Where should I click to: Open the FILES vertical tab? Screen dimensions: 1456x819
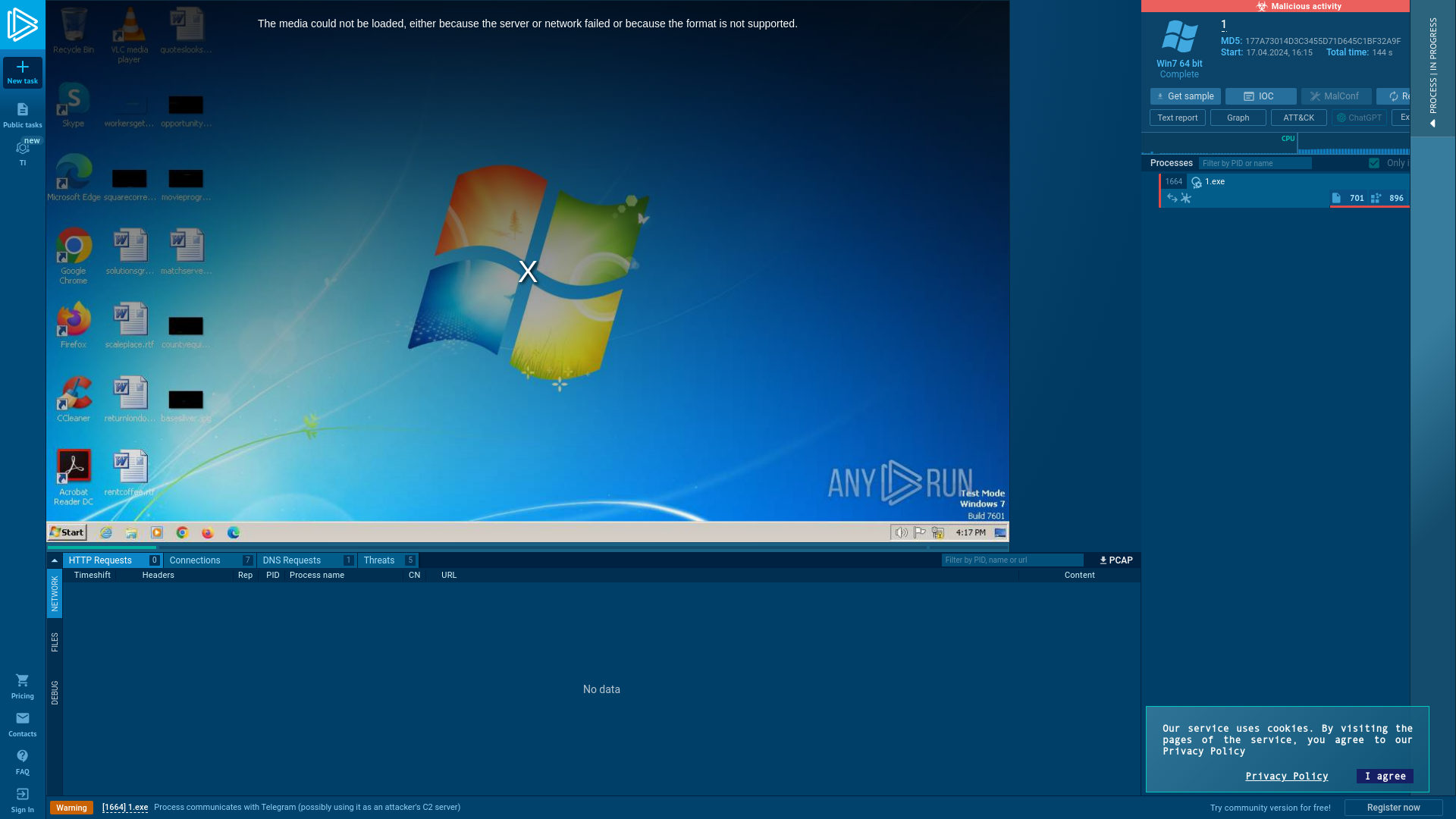pyautogui.click(x=55, y=642)
